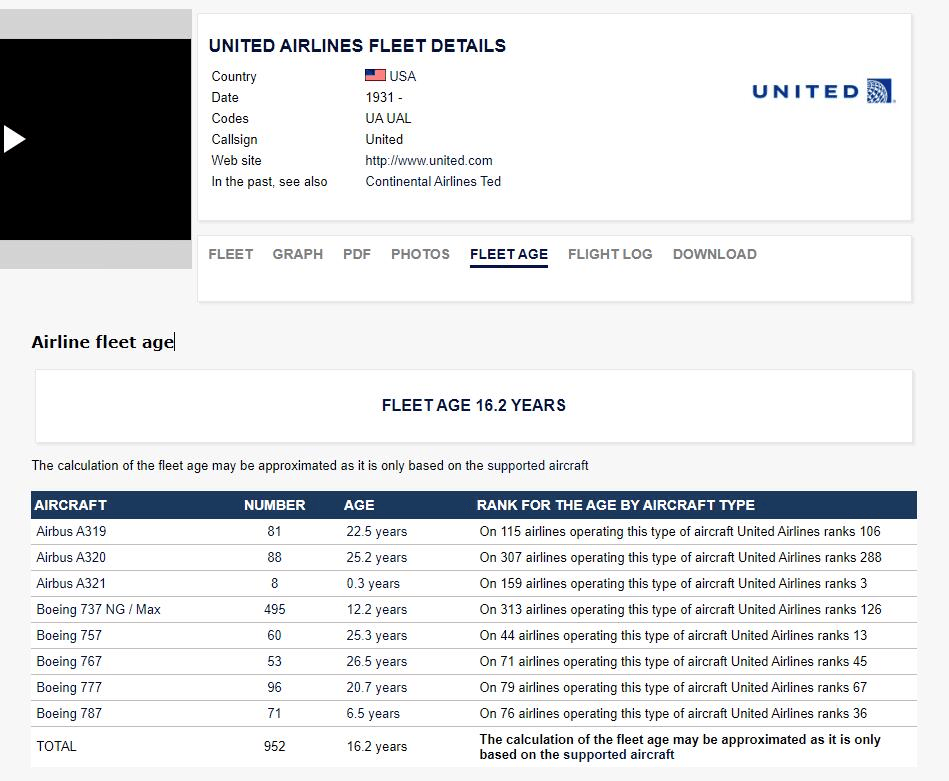Switch to the DOWNLOAD tab
The image size is (949, 781).
point(715,254)
